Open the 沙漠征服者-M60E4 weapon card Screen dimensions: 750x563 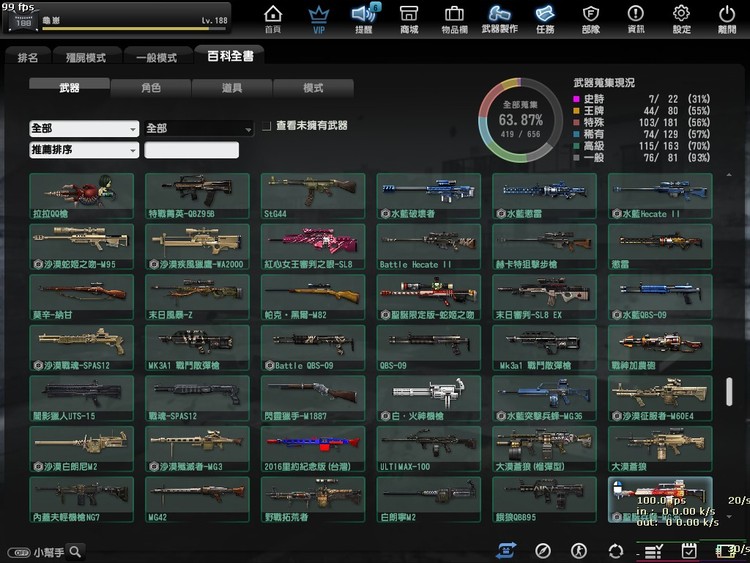pos(661,399)
